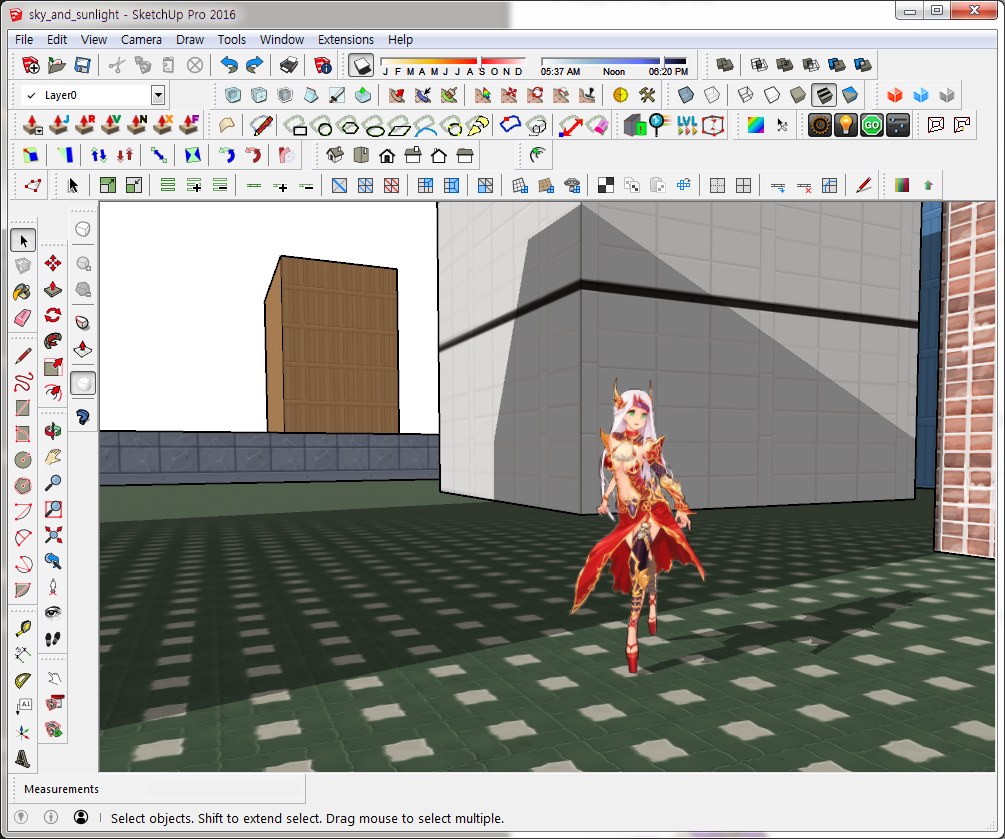This screenshot has width=1005, height=839.
Task: Switch to the Iso house view
Action: click(x=335, y=155)
